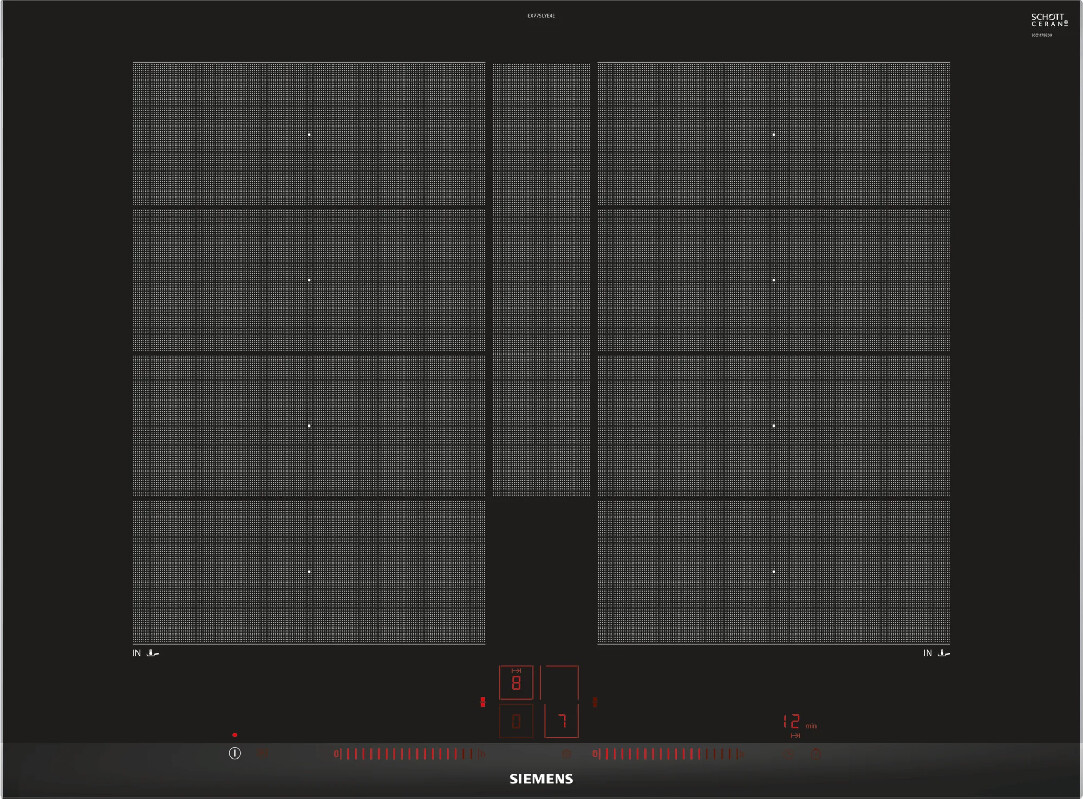1083x799 pixels.
Task: Select the cooking zone showing level 0
Action: [x=517, y=720]
